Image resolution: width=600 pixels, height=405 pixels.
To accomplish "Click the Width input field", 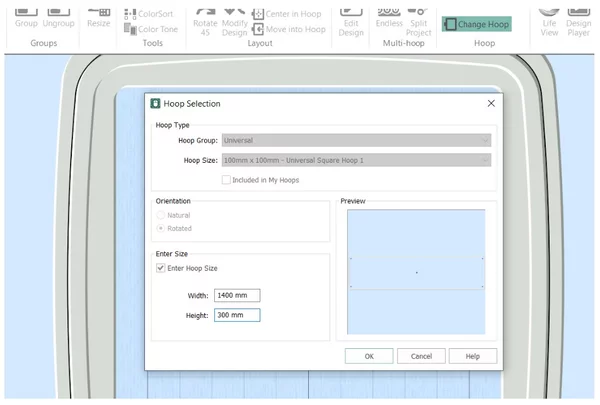I will pyautogui.click(x=237, y=295).
